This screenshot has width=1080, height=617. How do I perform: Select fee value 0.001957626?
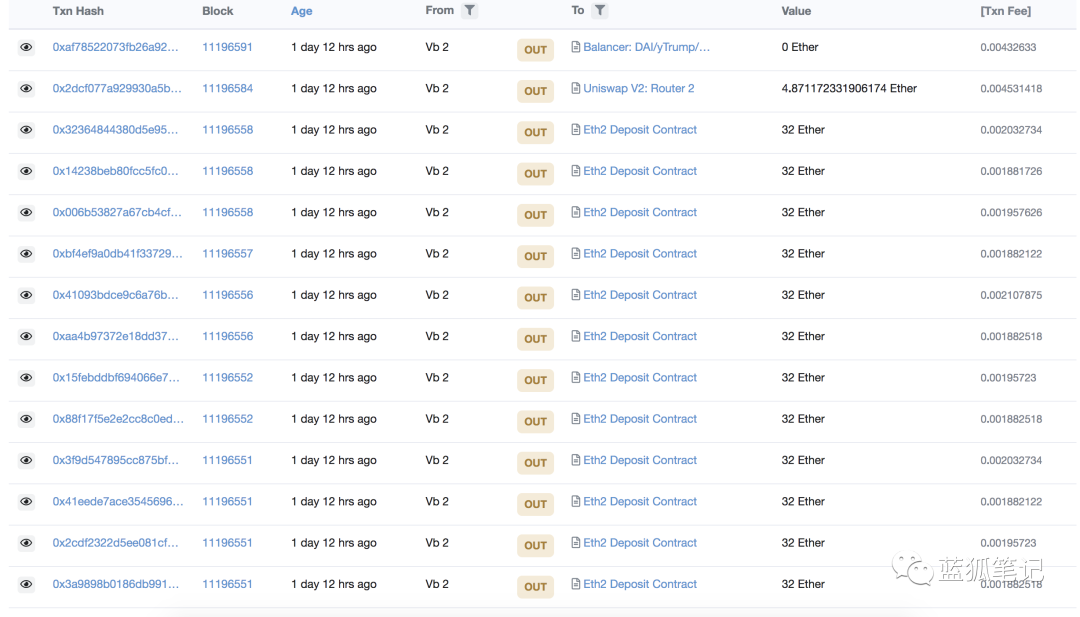[x=1011, y=213]
